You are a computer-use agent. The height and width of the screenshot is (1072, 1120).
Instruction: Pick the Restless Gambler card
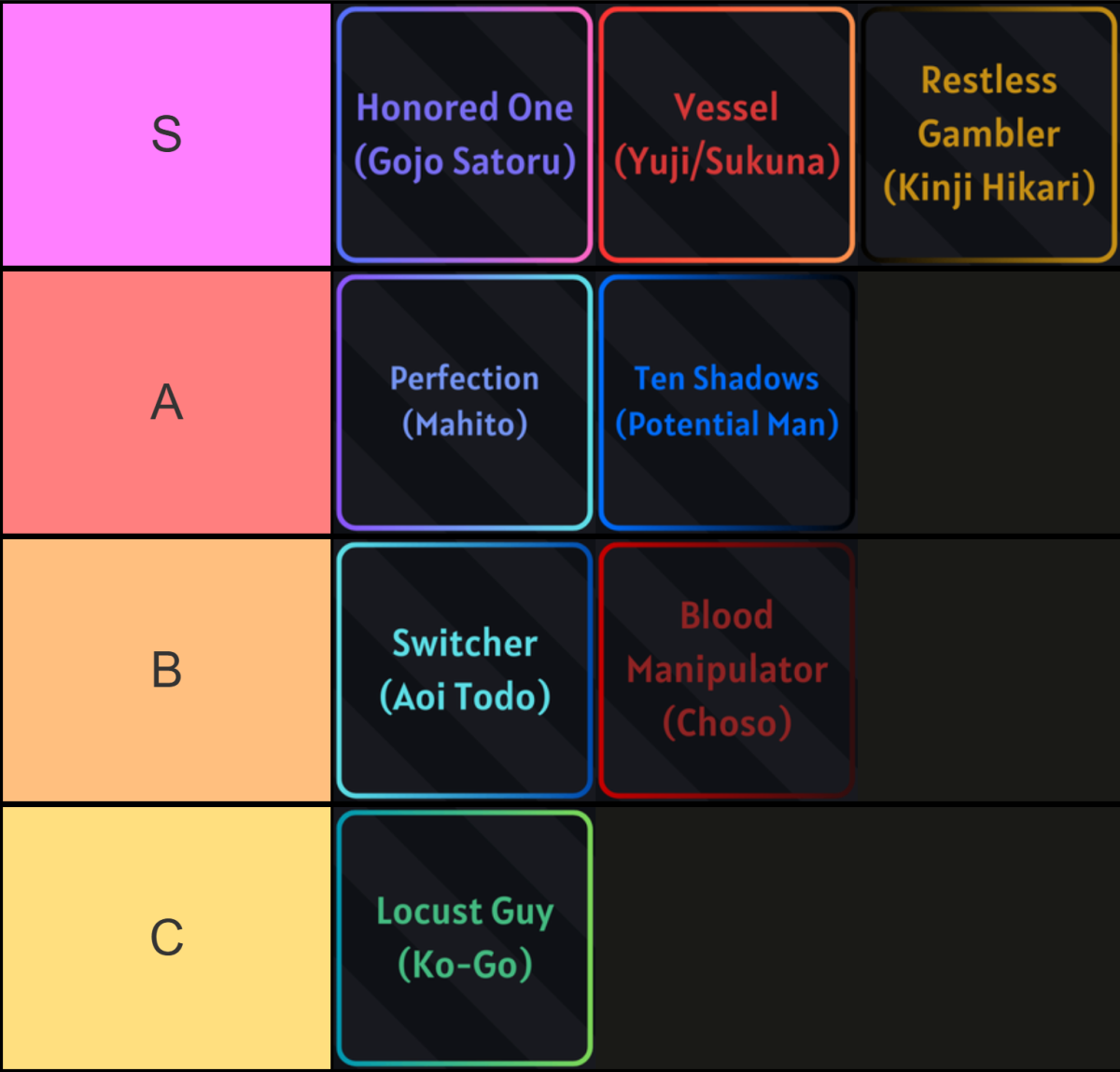(989, 134)
